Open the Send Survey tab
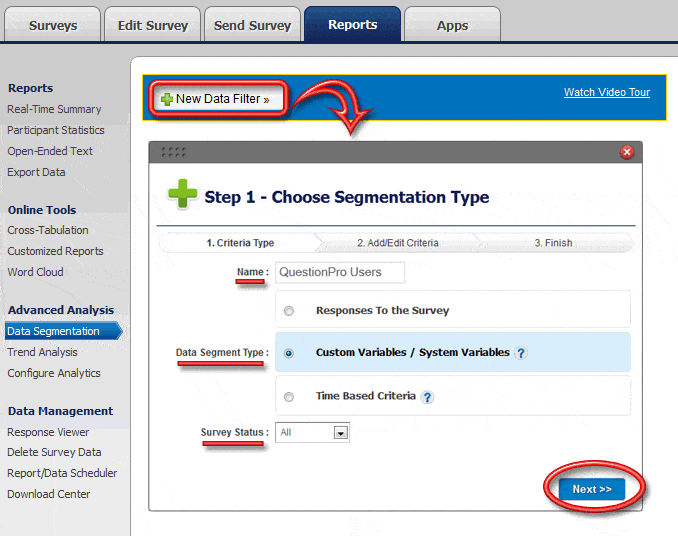Image resolution: width=678 pixels, height=536 pixels. point(252,25)
